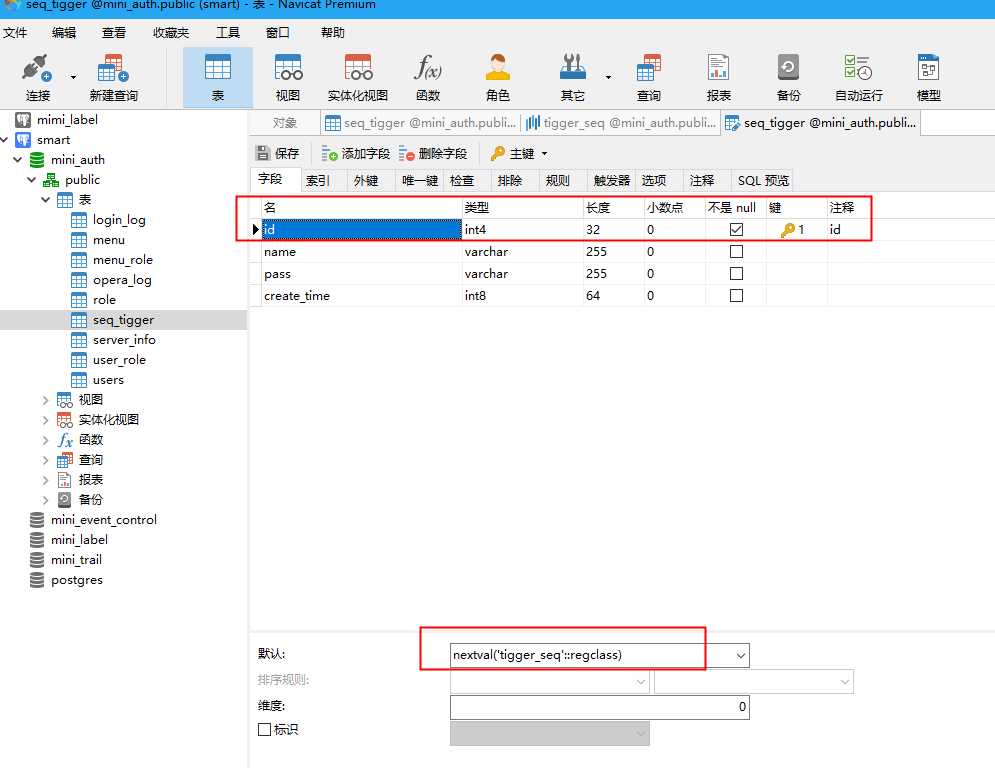995x768 pixels.
Task: Toggle not-null checkbox for name field
Action: (x=736, y=251)
